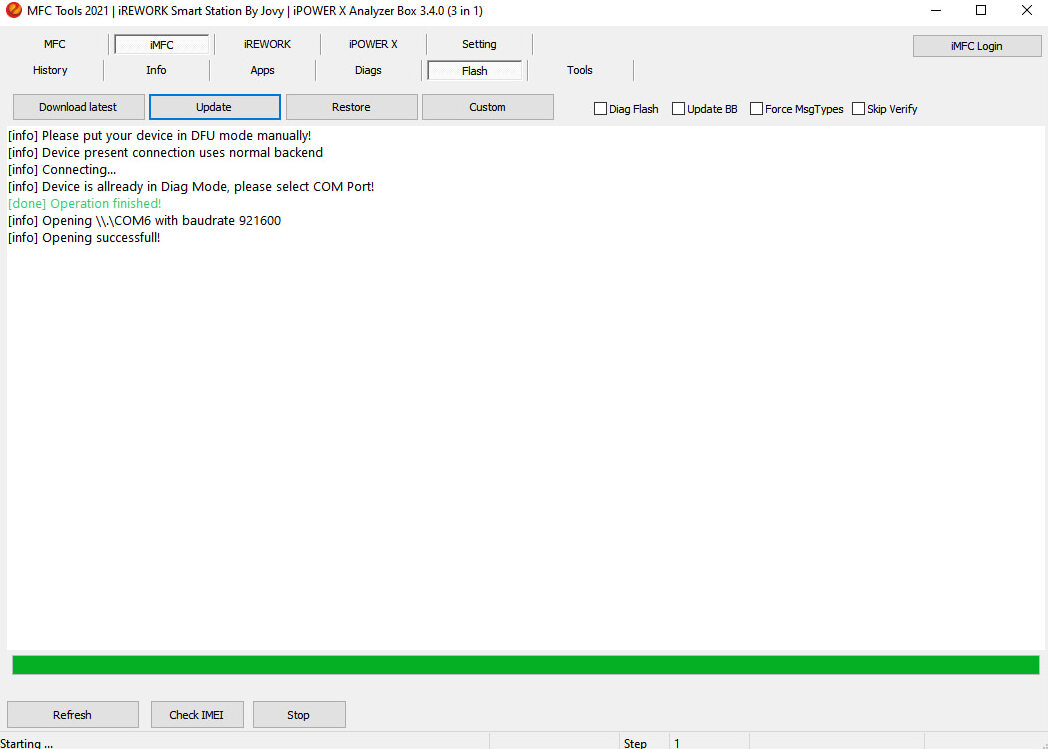The width and height of the screenshot is (1048, 749).
Task: Stop the current operation
Action: (x=298, y=715)
